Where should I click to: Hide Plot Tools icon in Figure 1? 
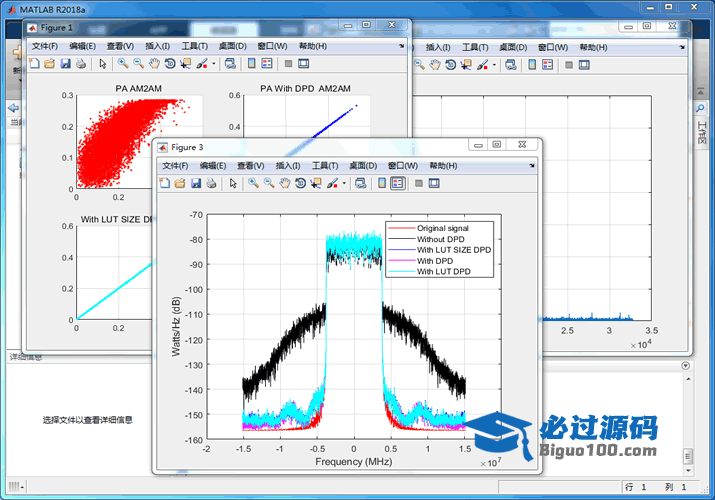(x=288, y=63)
